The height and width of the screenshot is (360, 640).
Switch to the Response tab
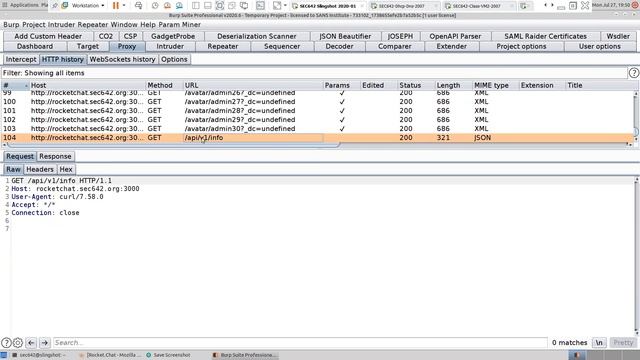(55, 156)
